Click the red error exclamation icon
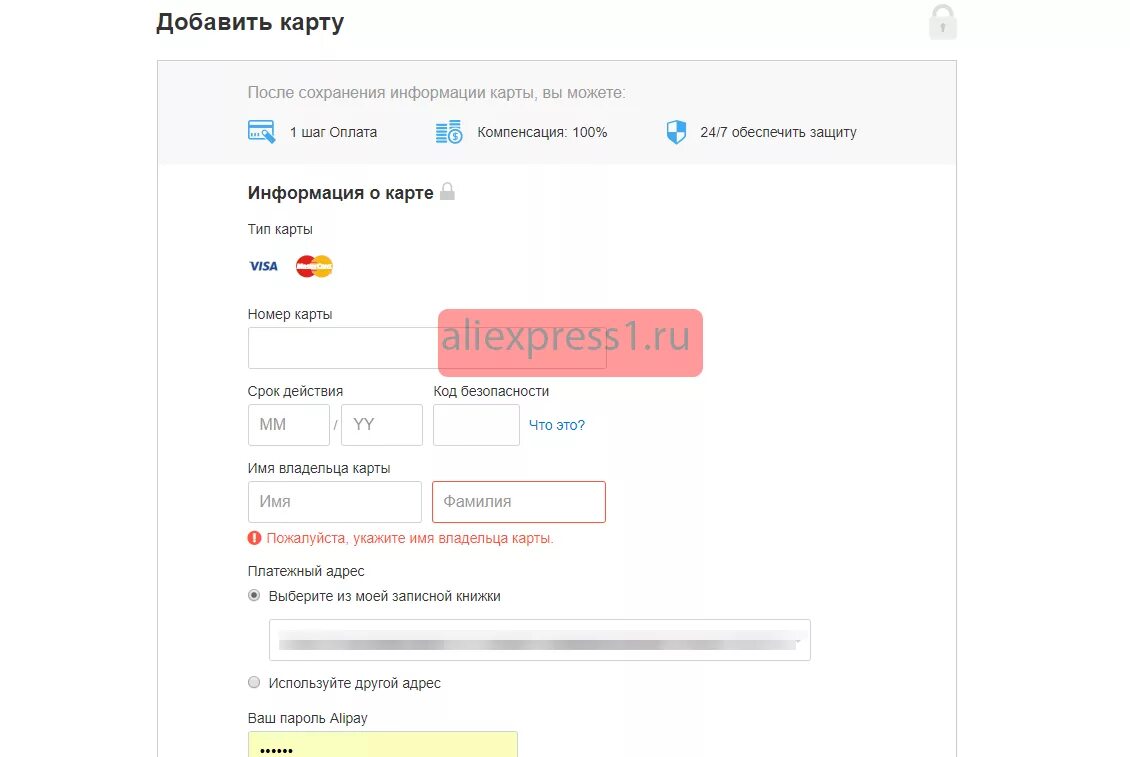Screen dimensions: 1130x757 254,538
